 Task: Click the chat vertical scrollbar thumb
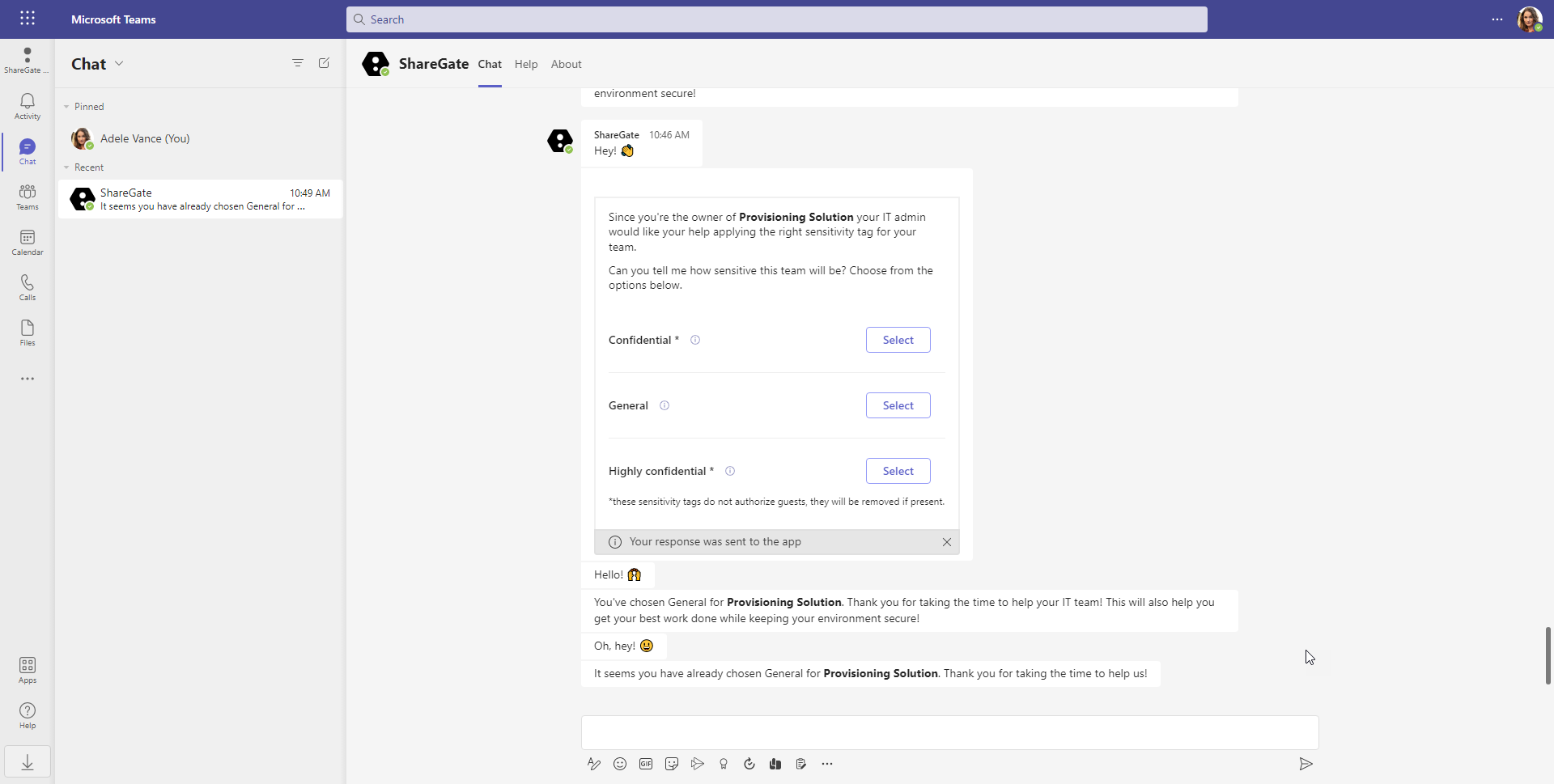(x=1548, y=655)
